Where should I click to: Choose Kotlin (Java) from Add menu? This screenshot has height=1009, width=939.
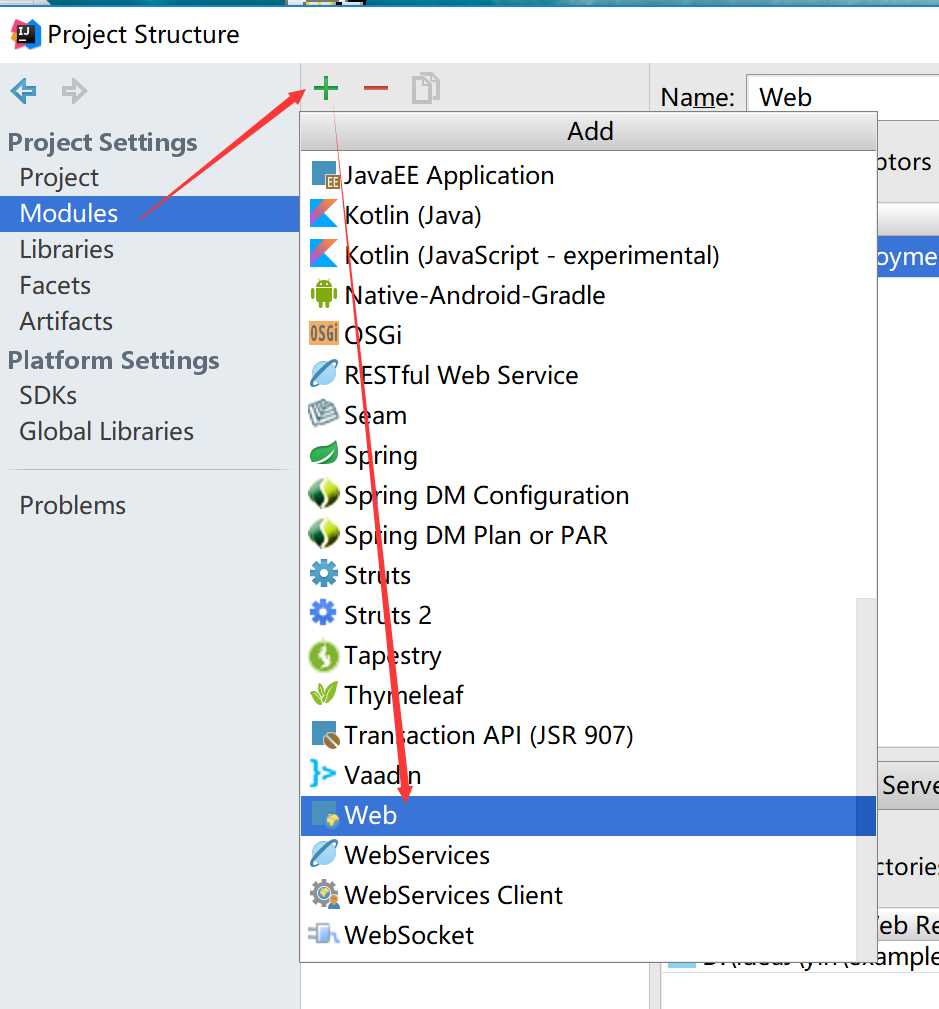[x=588, y=215]
